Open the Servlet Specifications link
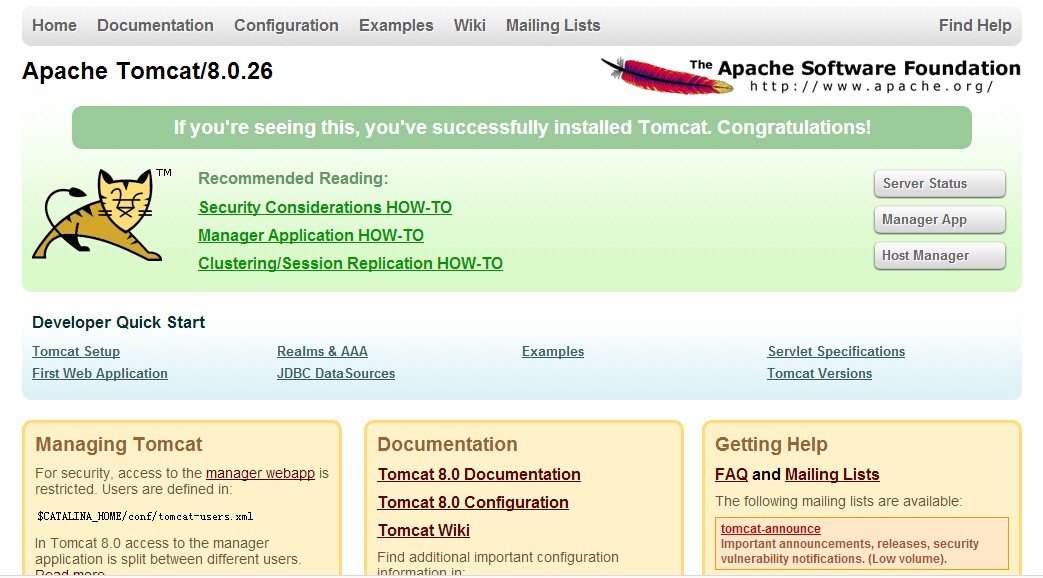 (836, 351)
